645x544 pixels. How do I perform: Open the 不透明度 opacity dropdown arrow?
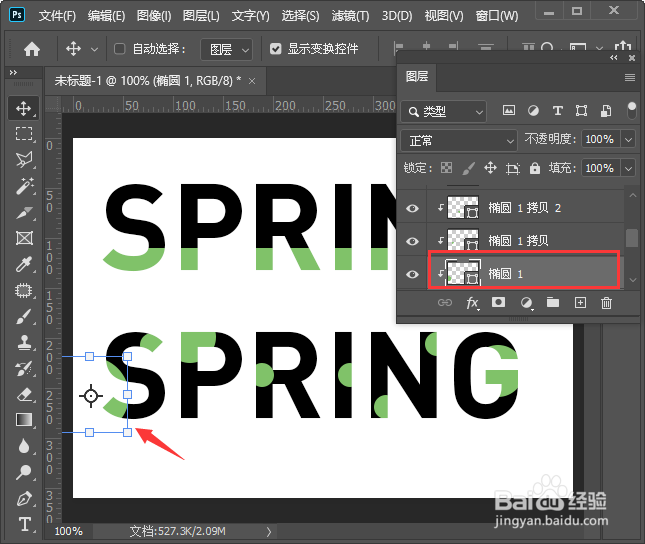click(x=628, y=139)
